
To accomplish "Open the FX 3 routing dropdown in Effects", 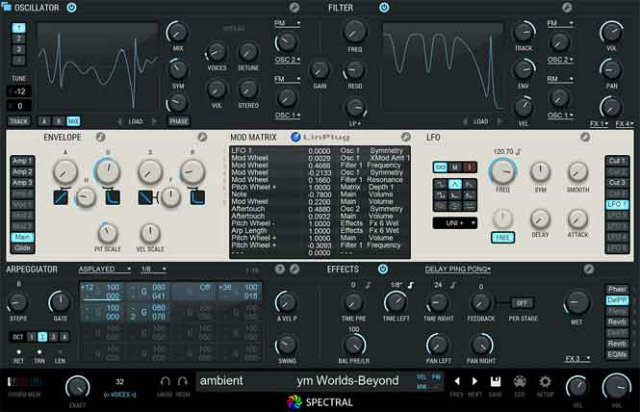I will pyautogui.click(x=578, y=359).
